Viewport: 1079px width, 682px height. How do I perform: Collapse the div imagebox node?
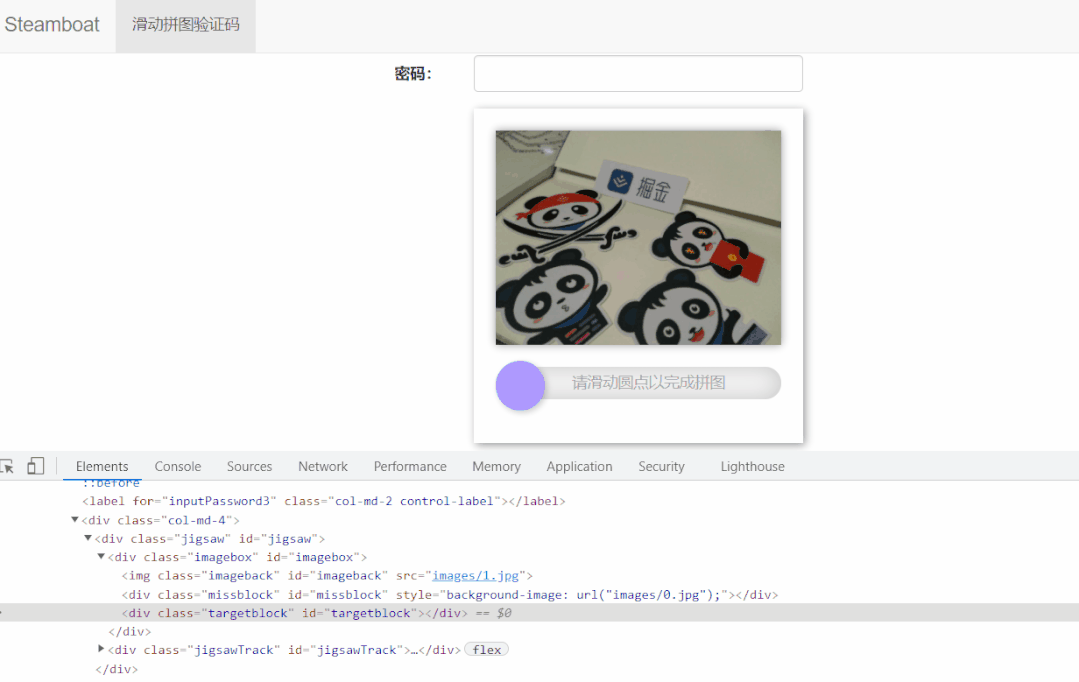click(100, 556)
